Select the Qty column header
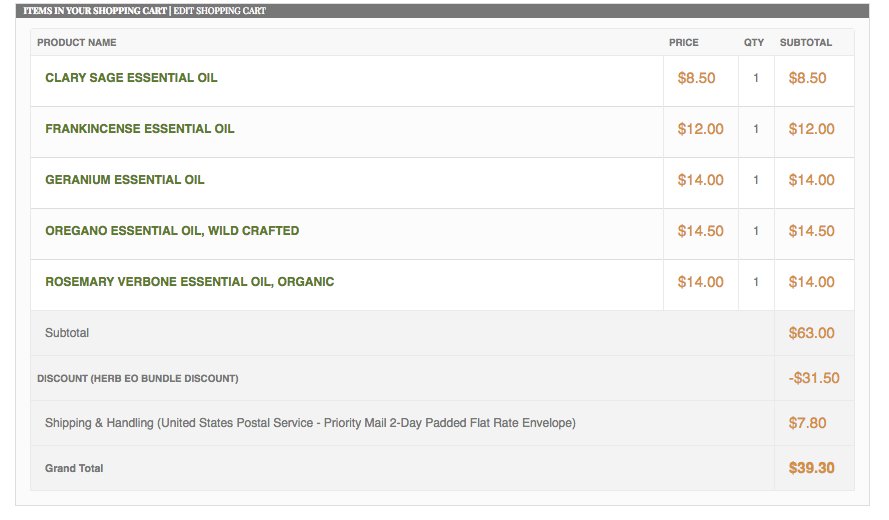 (753, 43)
